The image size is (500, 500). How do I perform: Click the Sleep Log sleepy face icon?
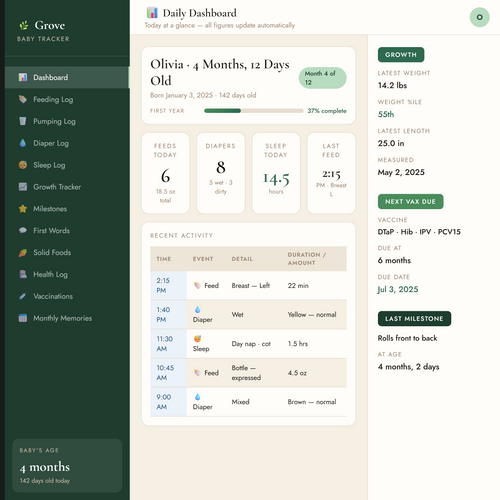point(23,165)
